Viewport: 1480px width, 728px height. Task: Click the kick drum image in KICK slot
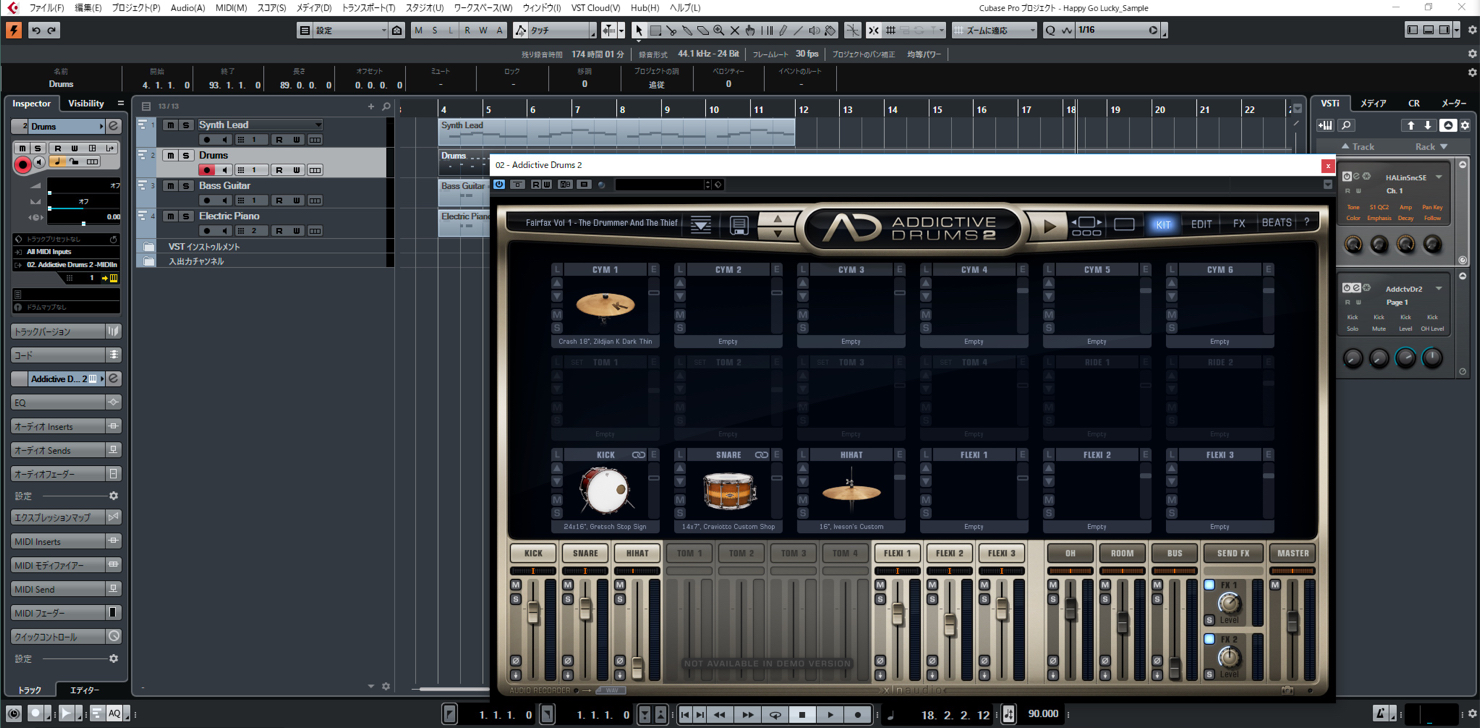coord(604,490)
